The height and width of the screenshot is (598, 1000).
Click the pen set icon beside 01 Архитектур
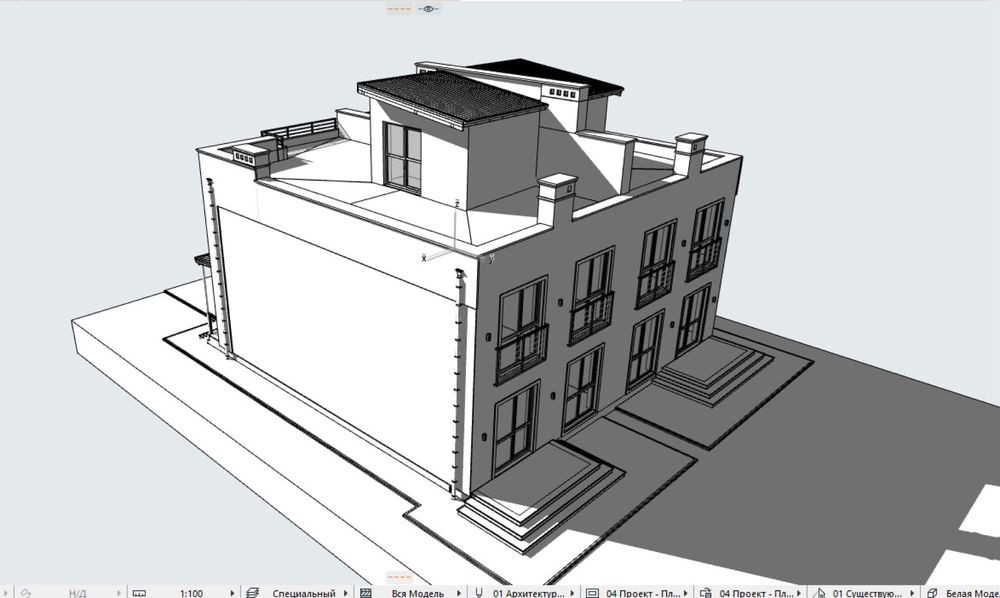pyautogui.click(x=480, y=592)
